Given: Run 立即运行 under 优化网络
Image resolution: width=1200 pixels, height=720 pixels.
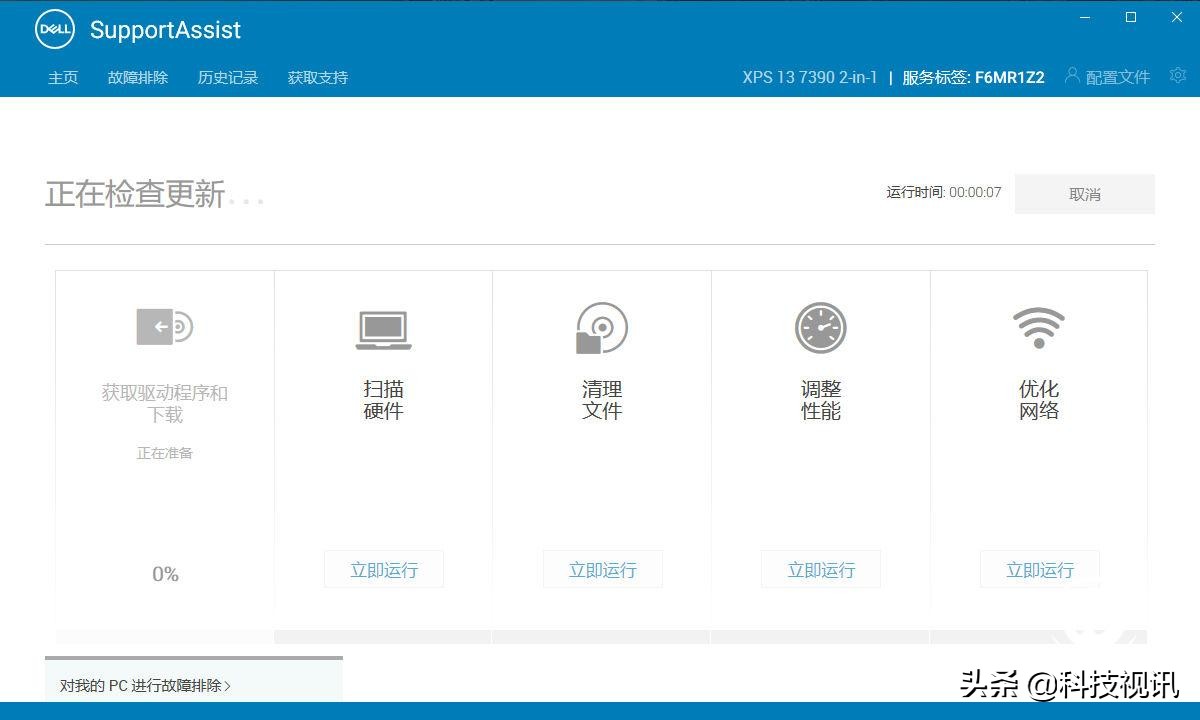Looking at the screenshot, I should tap(1039, 569).
